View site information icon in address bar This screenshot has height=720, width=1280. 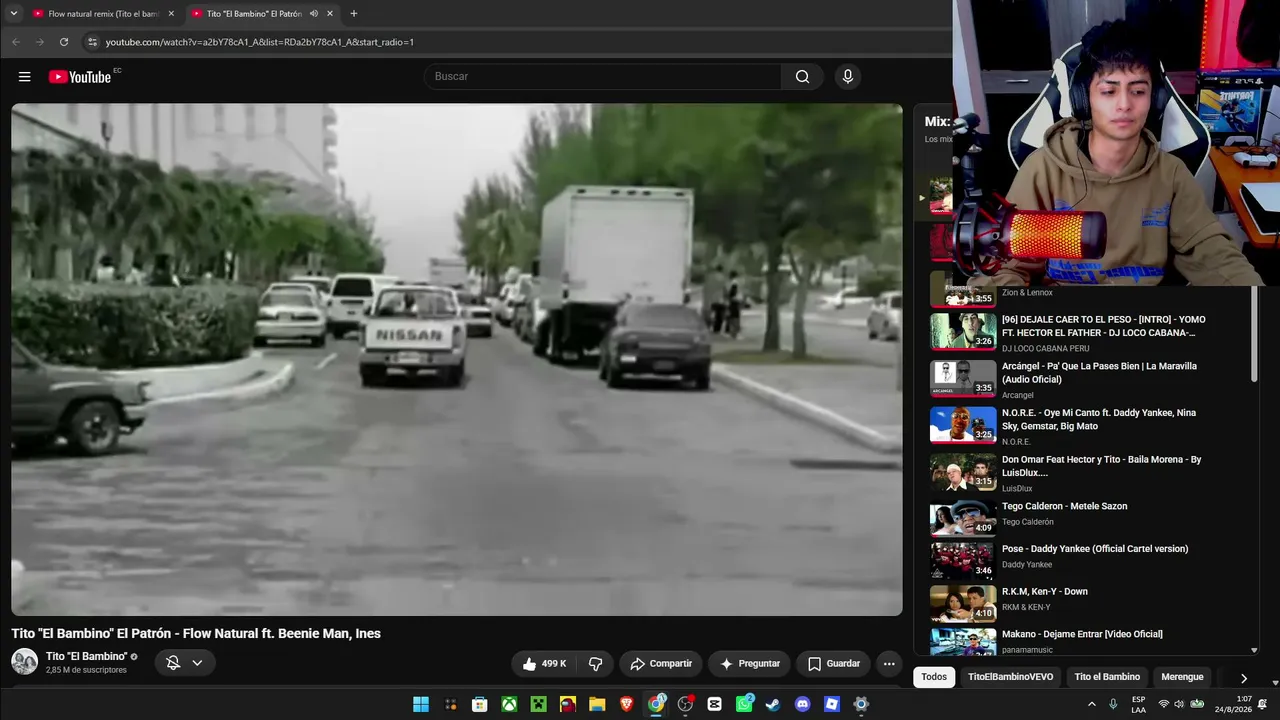pyautogui.click(x=92, y=42)
